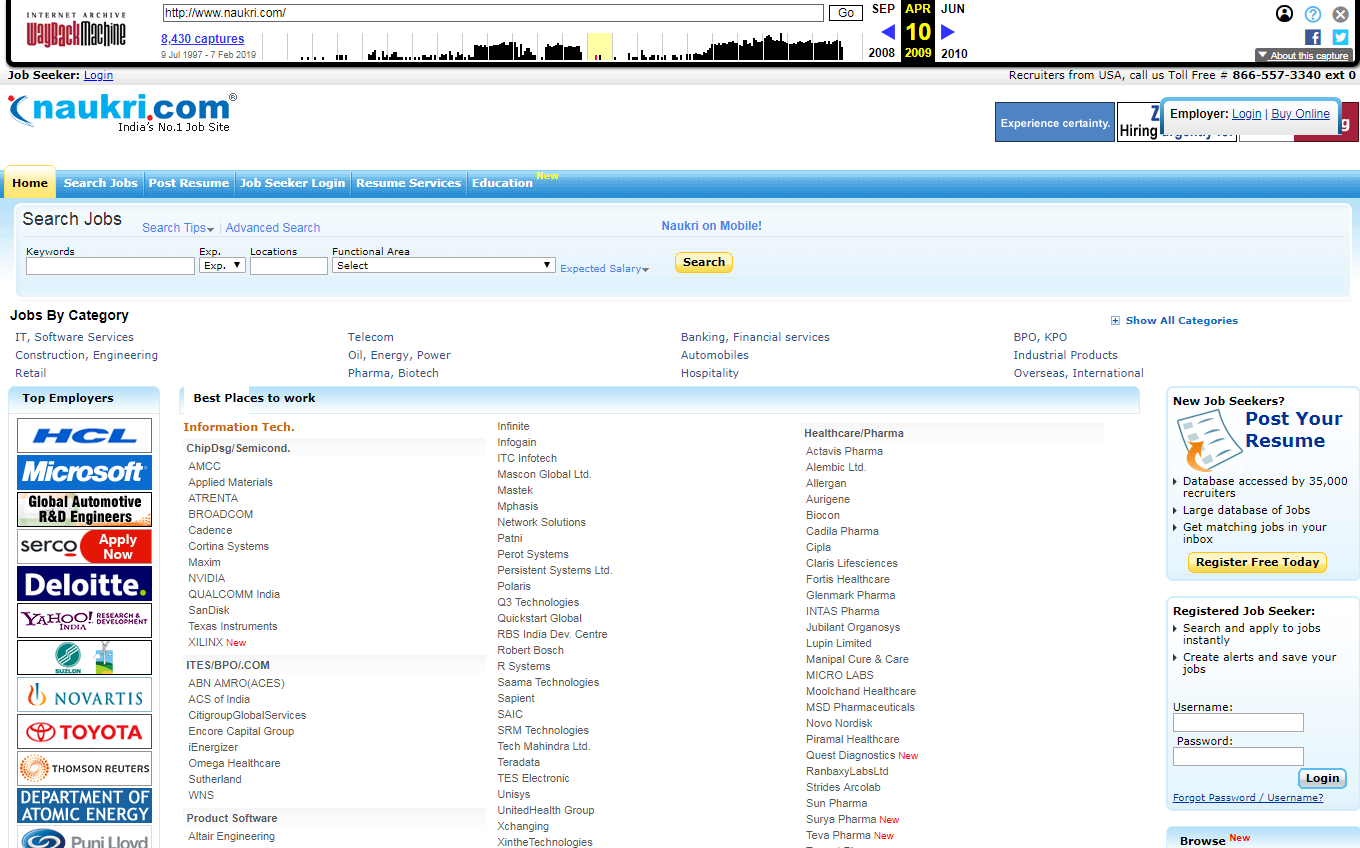1360x848 pixels.
Task: Switch to the Resume Services tab
Action: (x=408, y=183)
